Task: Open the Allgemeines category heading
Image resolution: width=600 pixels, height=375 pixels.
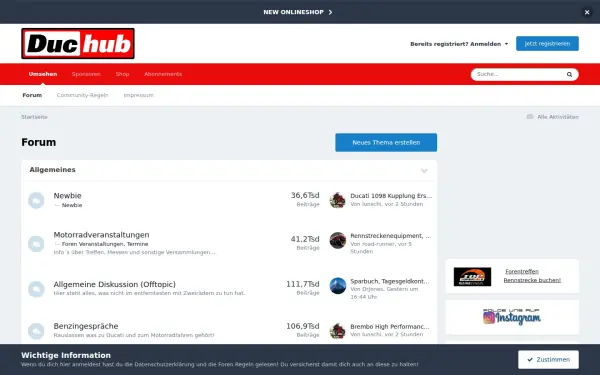Action: 52,170
